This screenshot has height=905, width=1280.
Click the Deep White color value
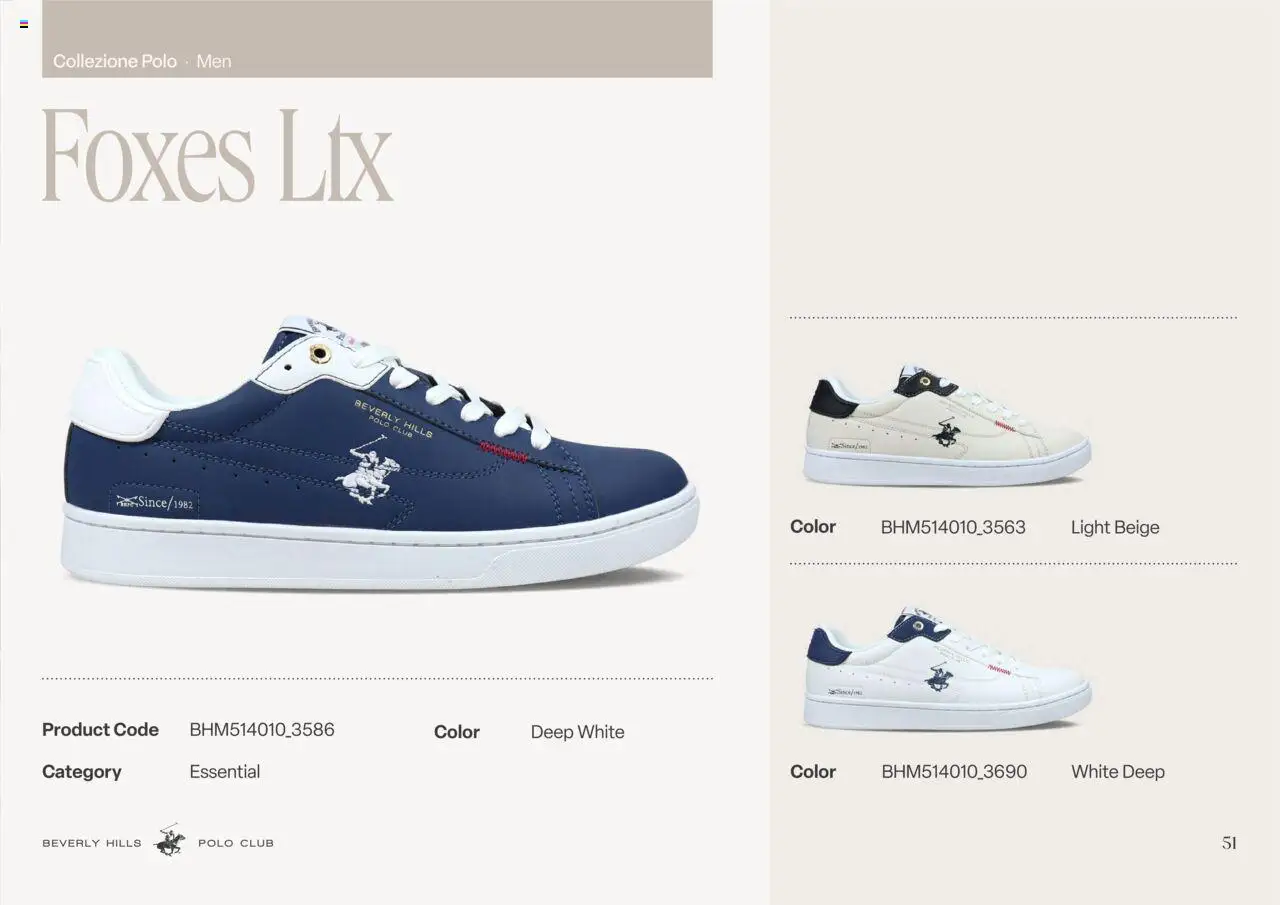(577, 732)
